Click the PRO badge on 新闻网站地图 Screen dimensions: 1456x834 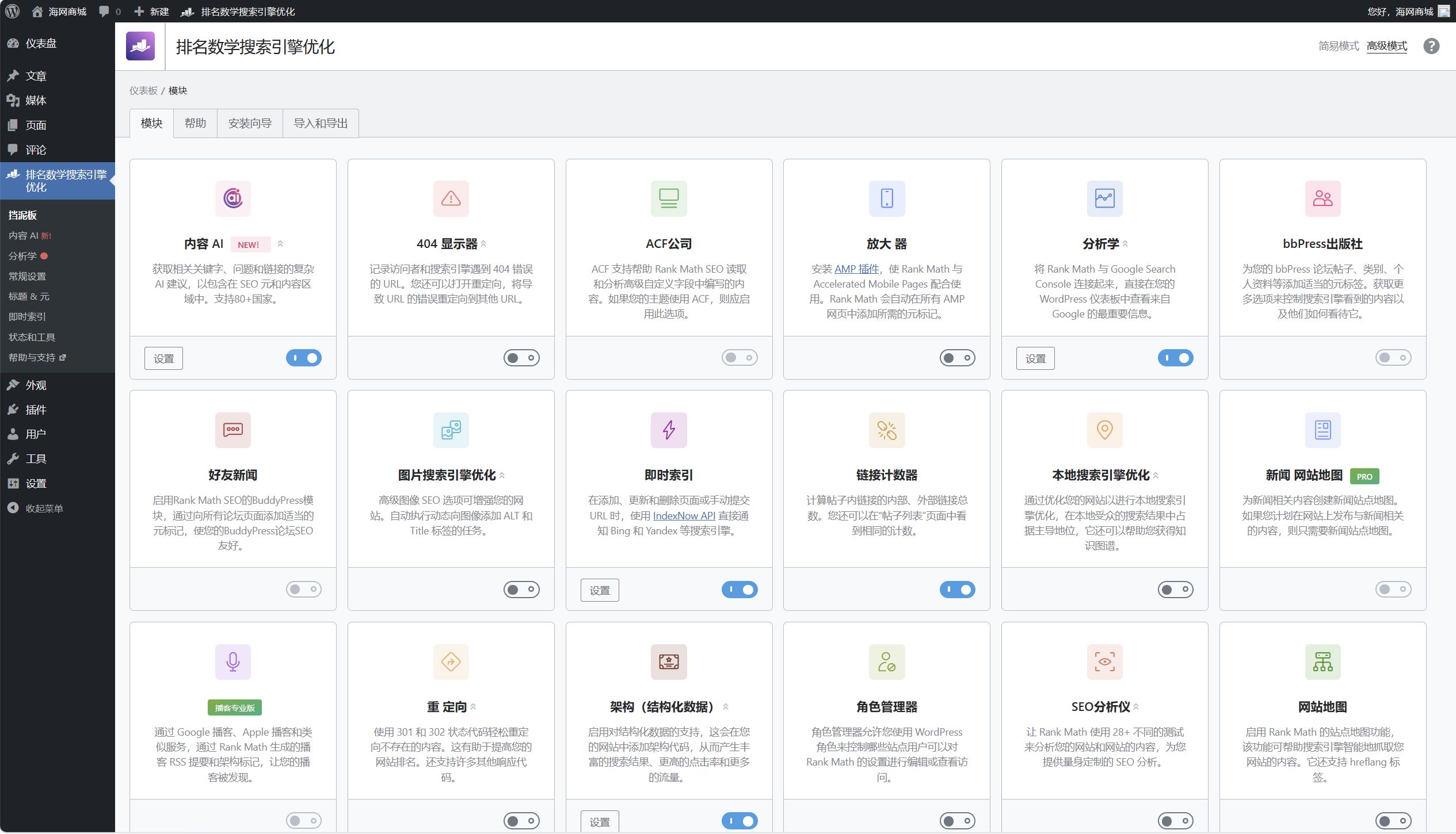pos(1364,476)
